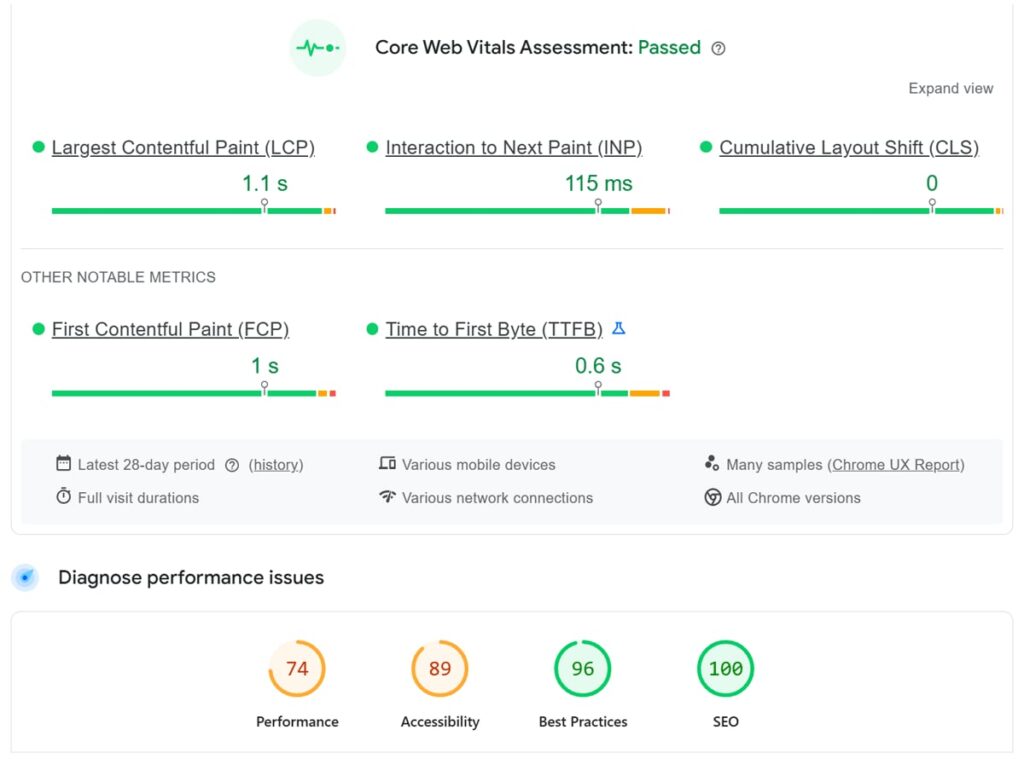Viewport: 1024px width, 759px height.
Task: Open First Contentful Paint (FCP) link
Action: click(170, 329)
